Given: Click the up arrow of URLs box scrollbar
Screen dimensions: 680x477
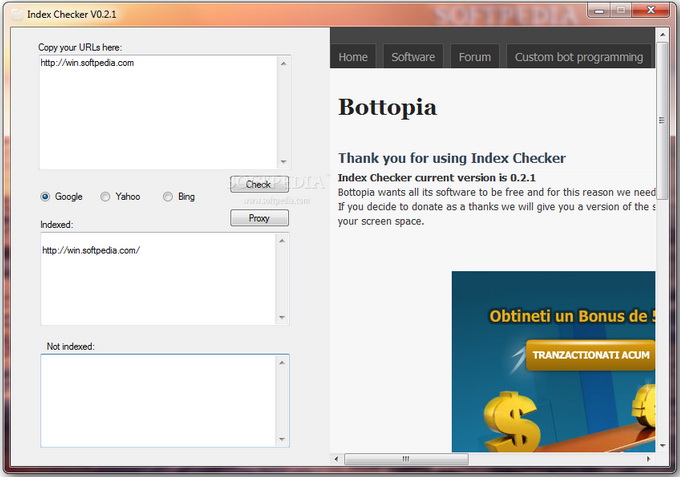Looking at the screenshot, I should [x=284, y=63].
